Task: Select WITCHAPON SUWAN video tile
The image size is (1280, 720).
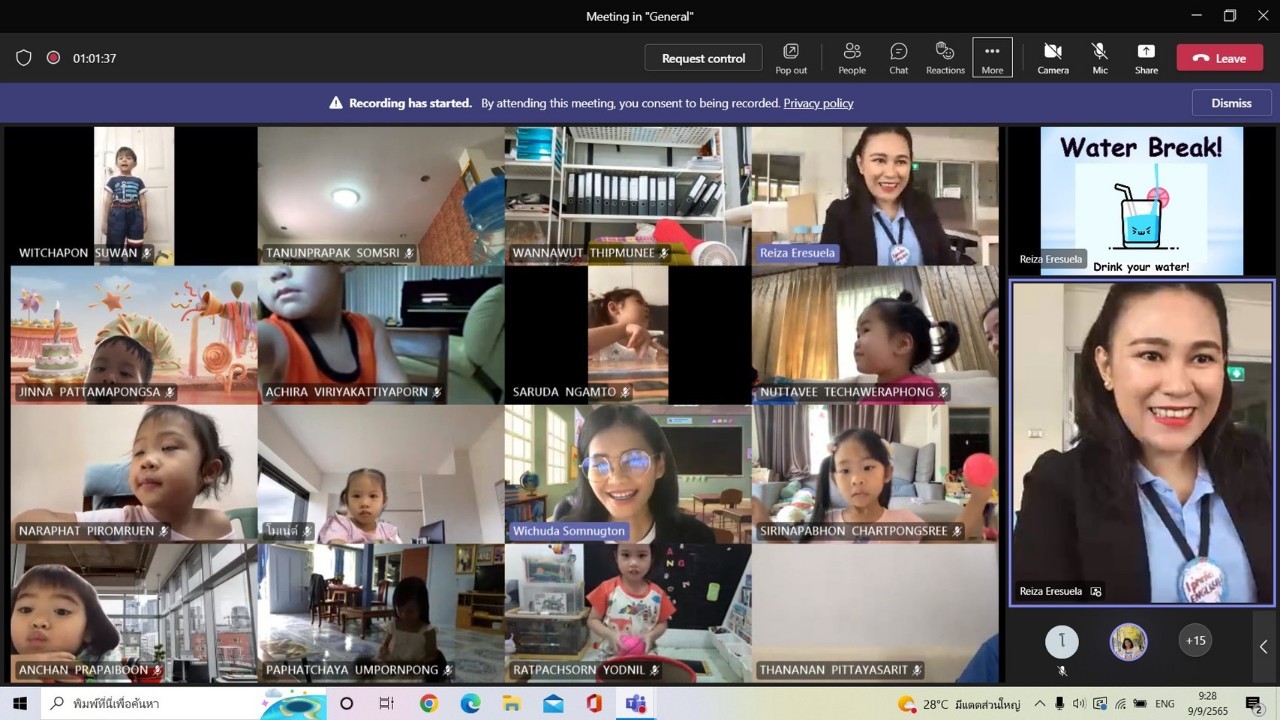Action: click(134, 195)
